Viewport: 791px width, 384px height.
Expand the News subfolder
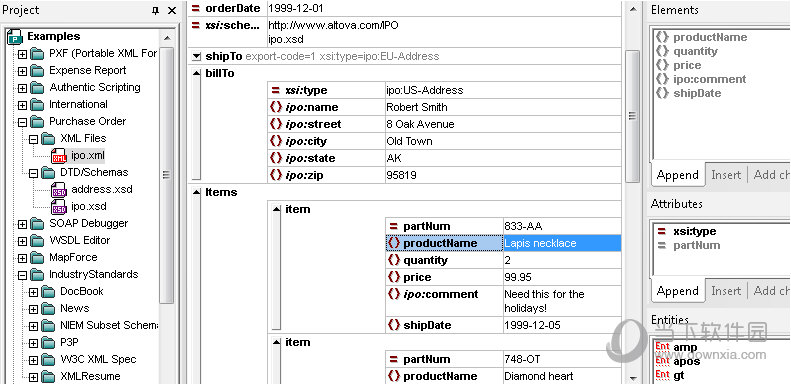(x=33, y=310)
